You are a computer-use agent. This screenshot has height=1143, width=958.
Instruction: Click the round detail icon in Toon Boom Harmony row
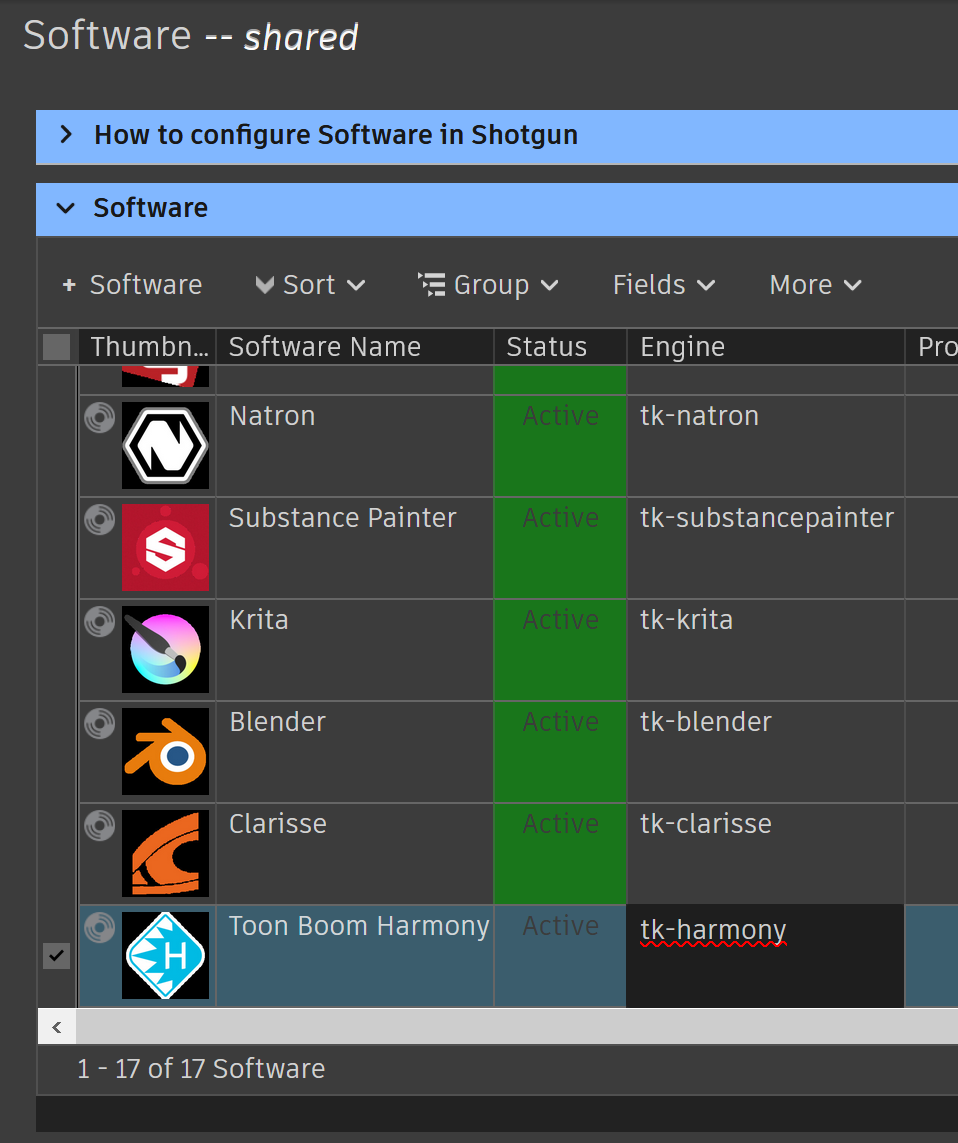point(100,928)
